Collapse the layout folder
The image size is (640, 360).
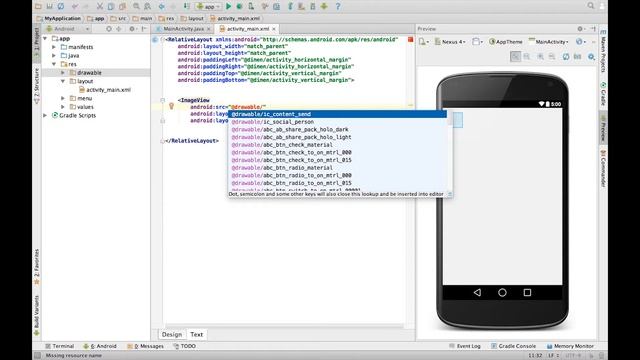click(63, 81)
